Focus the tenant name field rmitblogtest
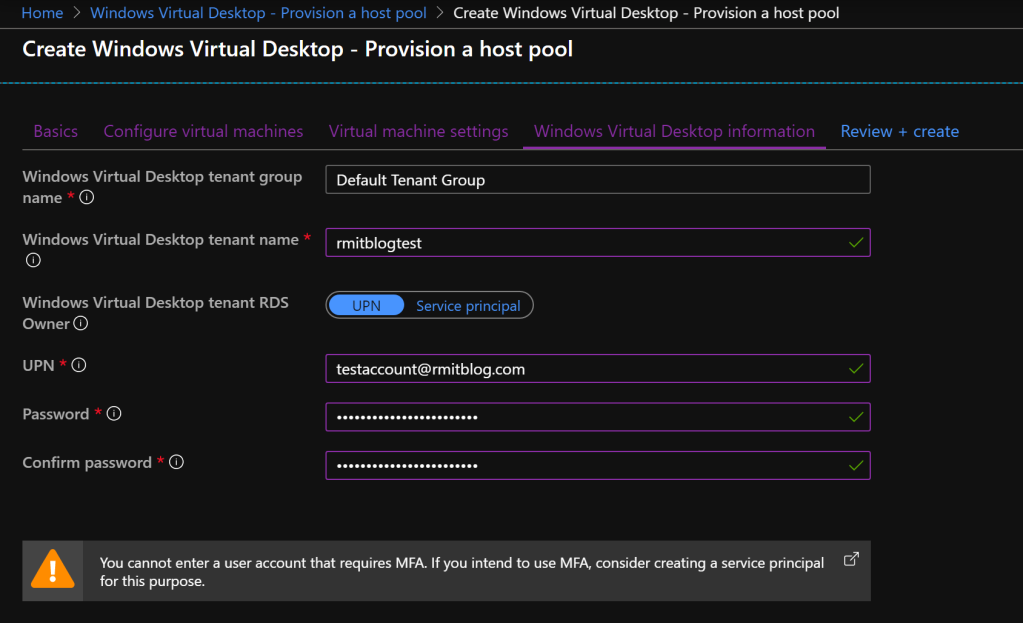1023x623 pixels. (x=598, y=243)
